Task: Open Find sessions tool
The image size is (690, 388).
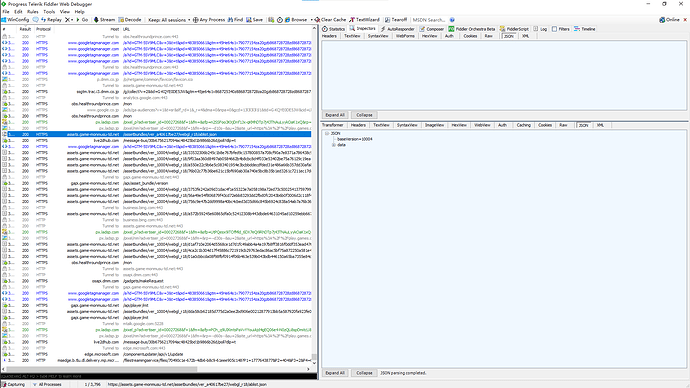Action: [x=235, y=20]
